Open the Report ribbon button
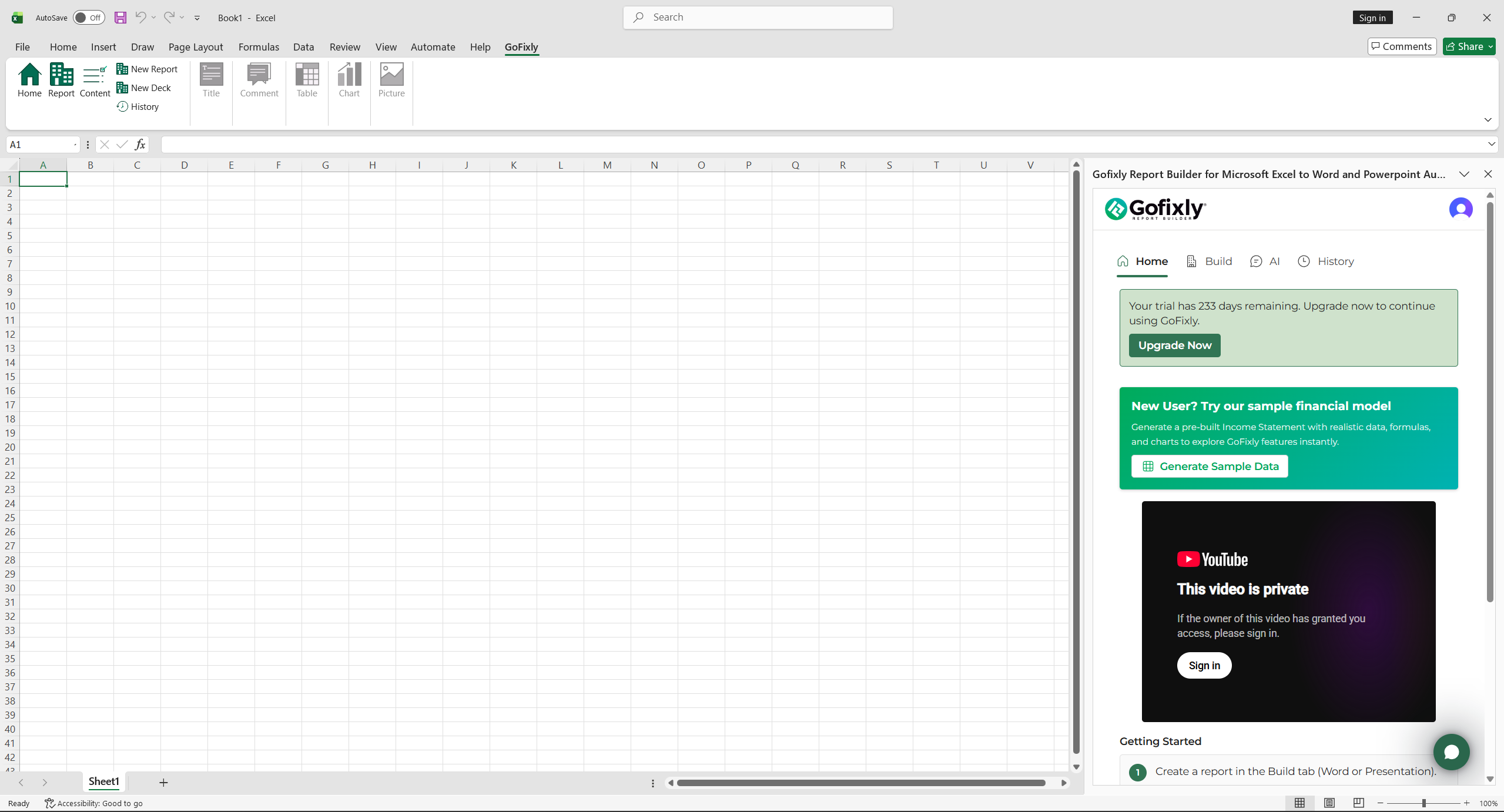 pyautogui.click(x=61, y=80)
